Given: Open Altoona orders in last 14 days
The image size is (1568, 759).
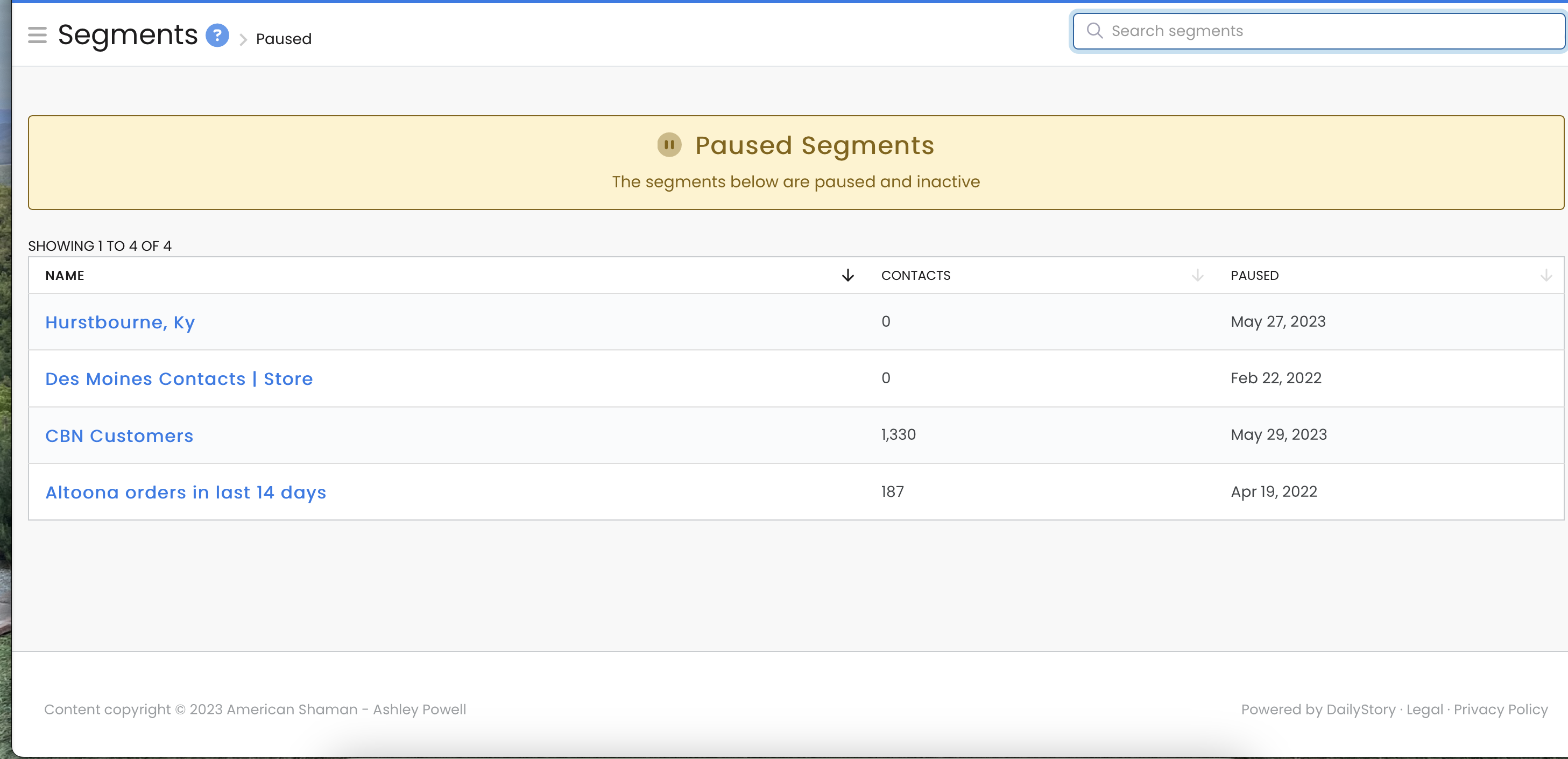Looking at the screenshot, I should pyautogui.click(x=186, y=492).
